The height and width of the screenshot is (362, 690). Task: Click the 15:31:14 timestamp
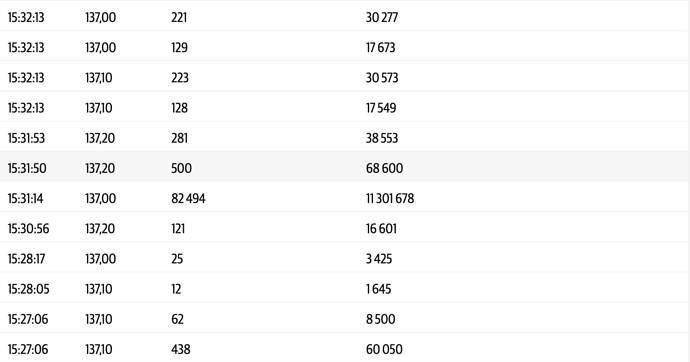point(26,198)
